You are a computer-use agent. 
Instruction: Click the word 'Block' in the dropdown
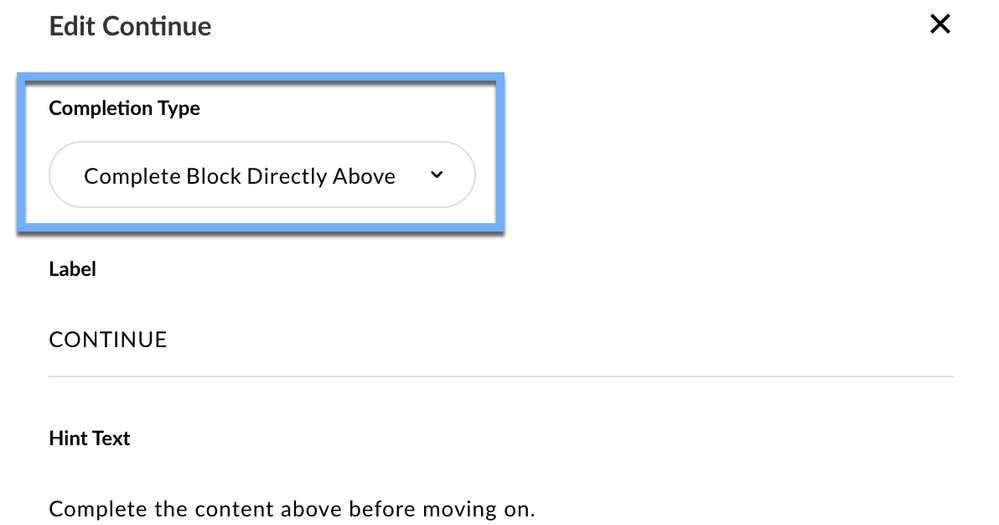coord(217,176)
